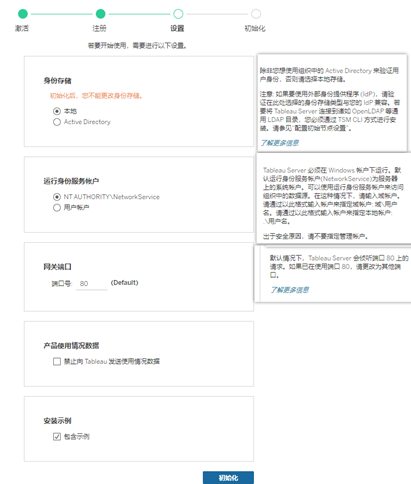This screenshot has width=411, height=484.
Task: Select the 本地 identity store radio button
Action: pyautogui.click(x=57, y=111)
